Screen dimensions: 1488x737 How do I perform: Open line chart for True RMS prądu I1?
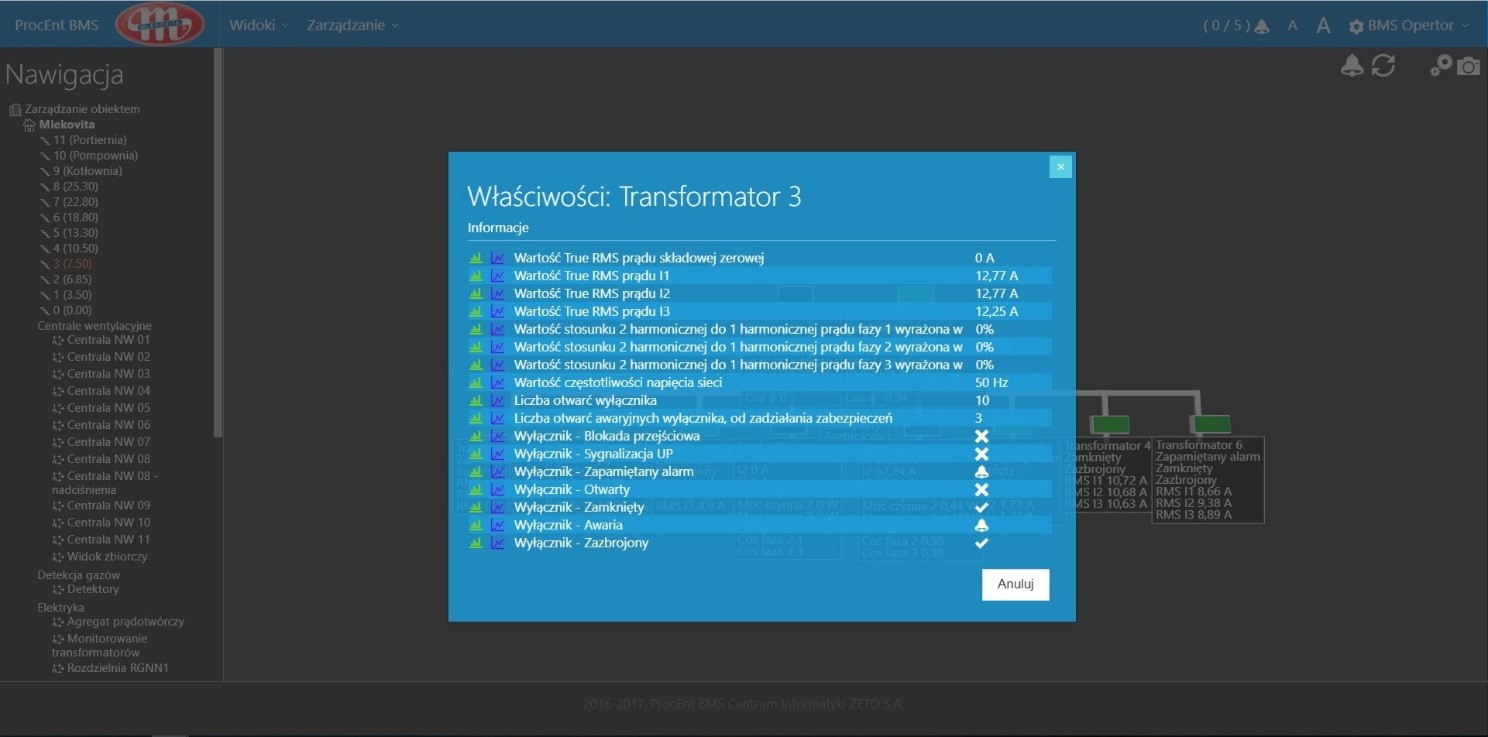point(498,276)
